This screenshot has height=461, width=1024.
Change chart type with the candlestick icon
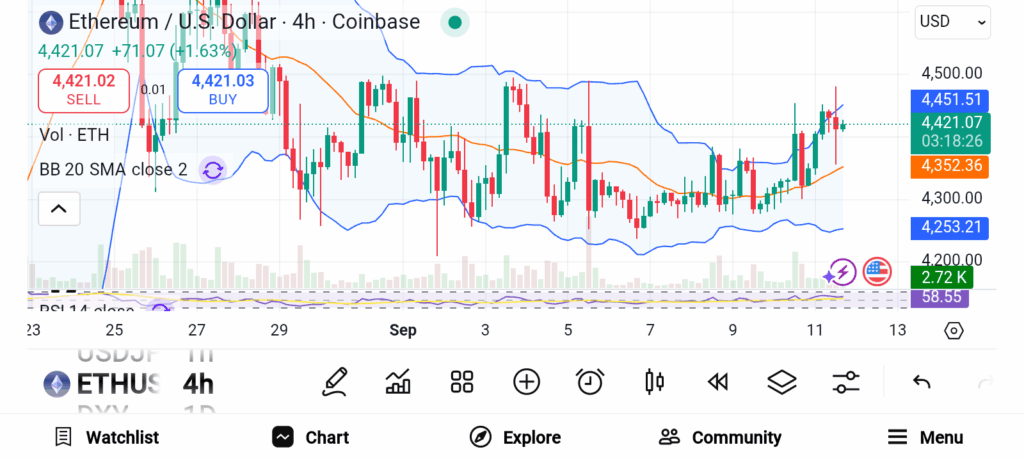pos(655,381)
